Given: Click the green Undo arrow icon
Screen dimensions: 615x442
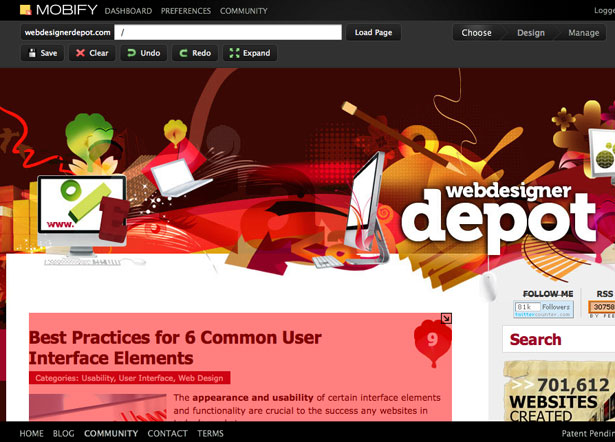Looking at the screenshot, I should coord(131,53).
